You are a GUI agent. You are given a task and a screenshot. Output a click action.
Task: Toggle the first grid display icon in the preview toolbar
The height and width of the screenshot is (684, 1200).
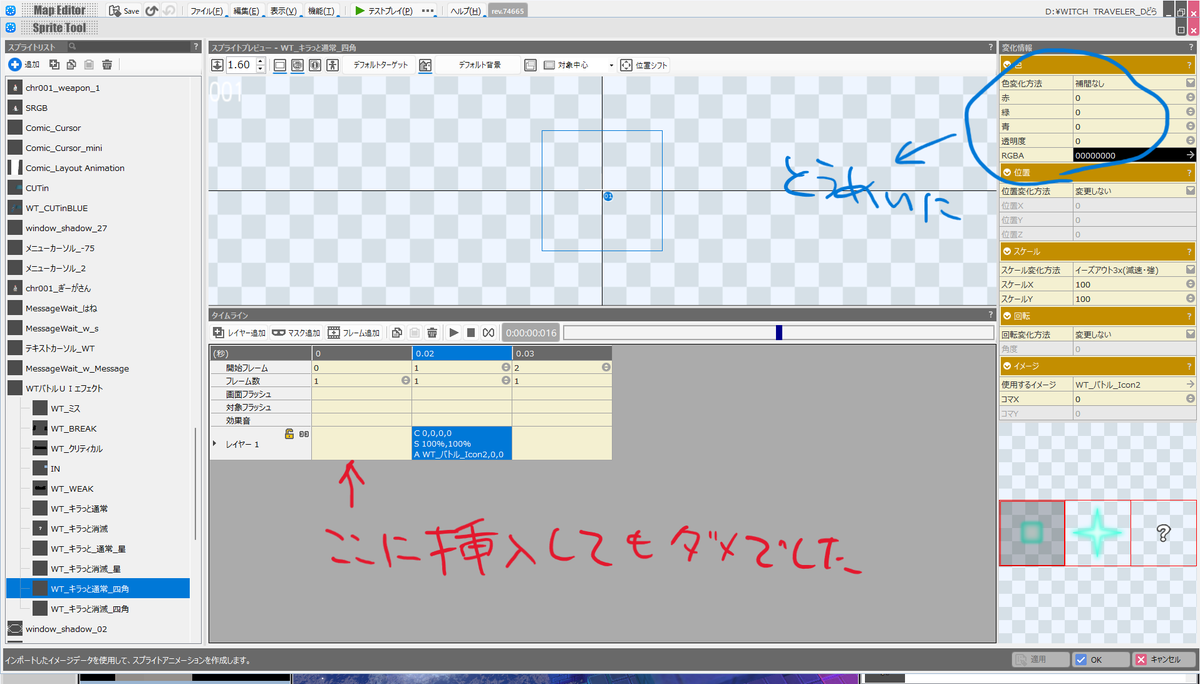pyautogui.click(x=279, y=64)
